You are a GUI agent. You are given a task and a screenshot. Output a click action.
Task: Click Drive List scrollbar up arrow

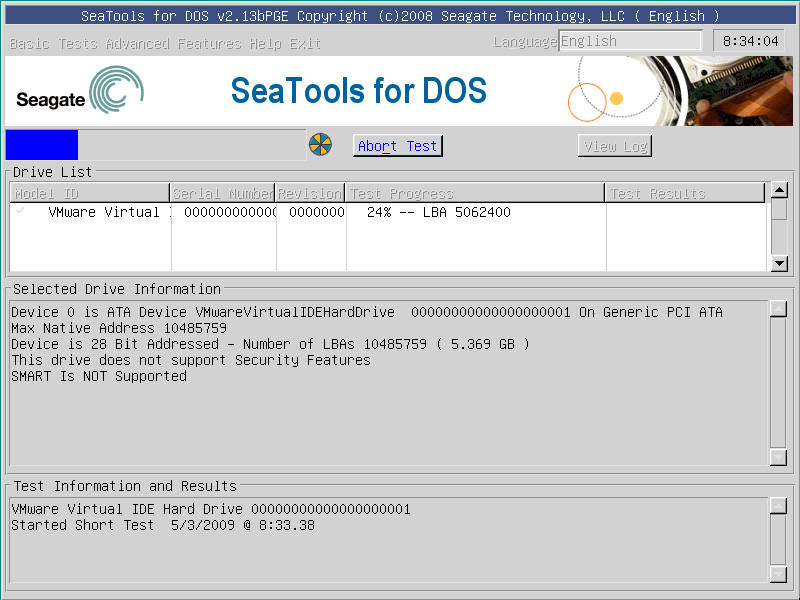point(781,192)
